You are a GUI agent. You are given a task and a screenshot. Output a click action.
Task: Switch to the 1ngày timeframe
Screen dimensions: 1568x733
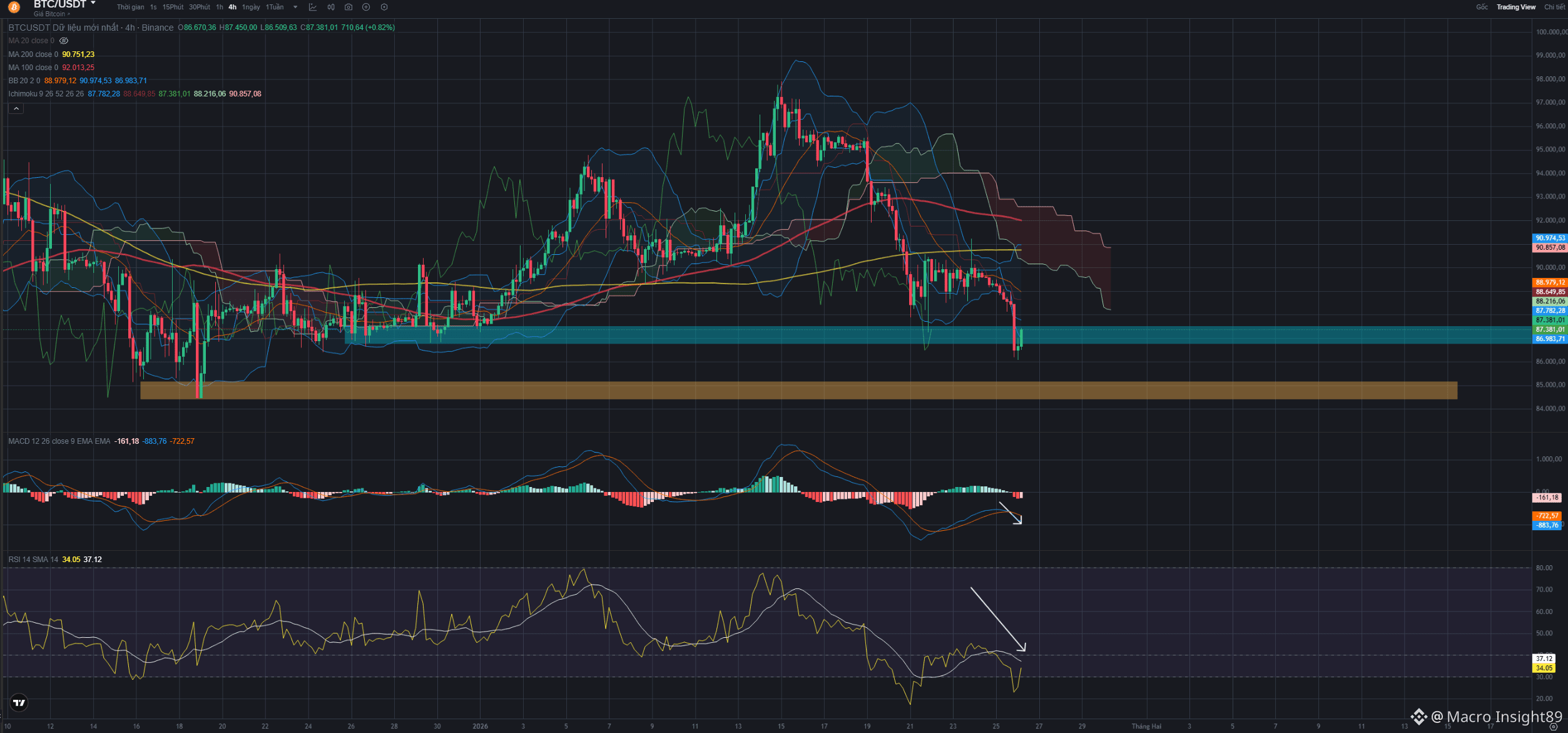[251, 7]
